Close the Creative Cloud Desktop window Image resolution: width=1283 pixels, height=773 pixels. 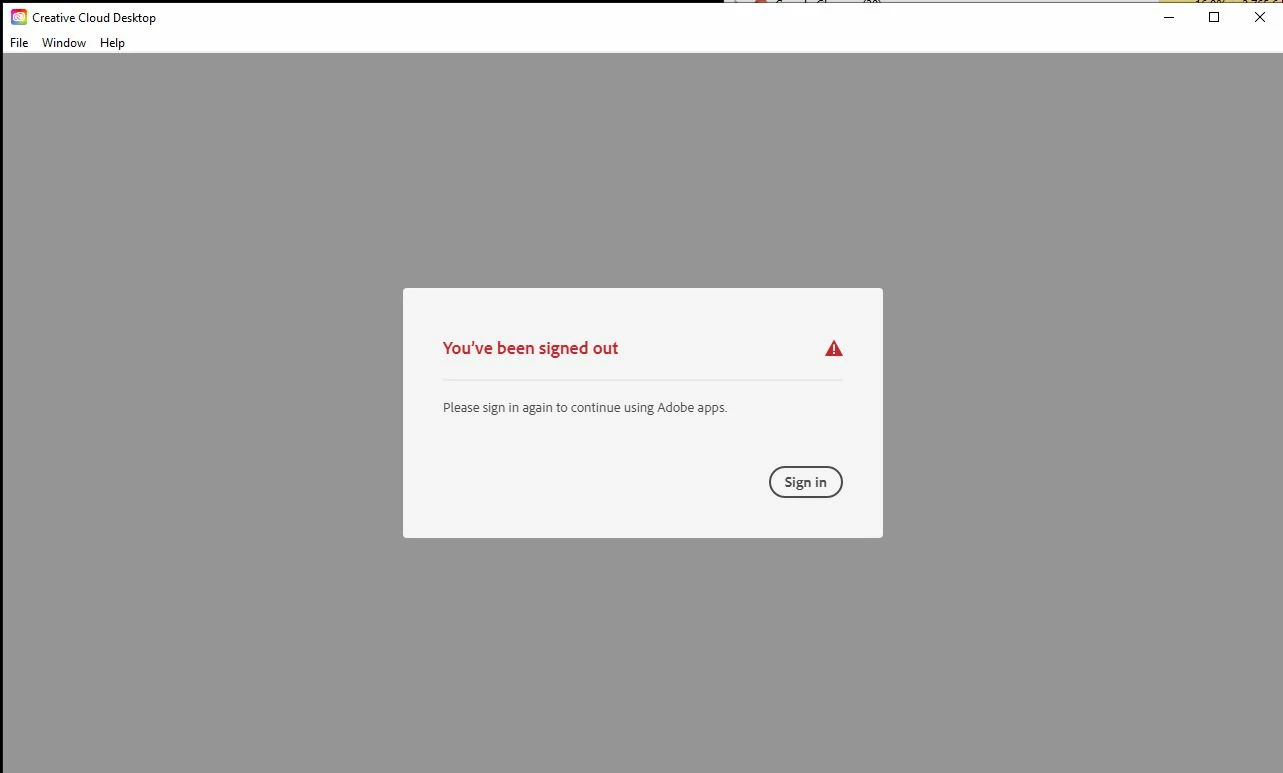tap(1260, 17)
